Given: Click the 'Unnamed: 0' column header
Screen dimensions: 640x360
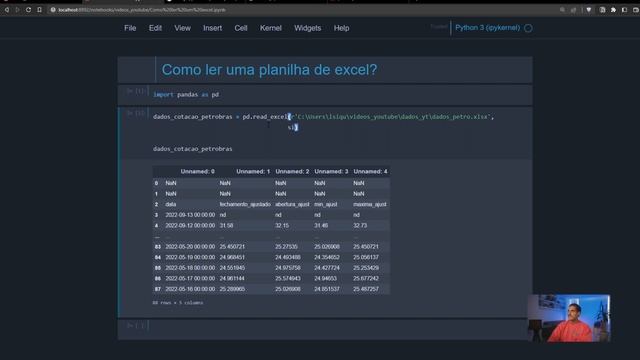Looking at the screenshot, I should pos(198,171).
